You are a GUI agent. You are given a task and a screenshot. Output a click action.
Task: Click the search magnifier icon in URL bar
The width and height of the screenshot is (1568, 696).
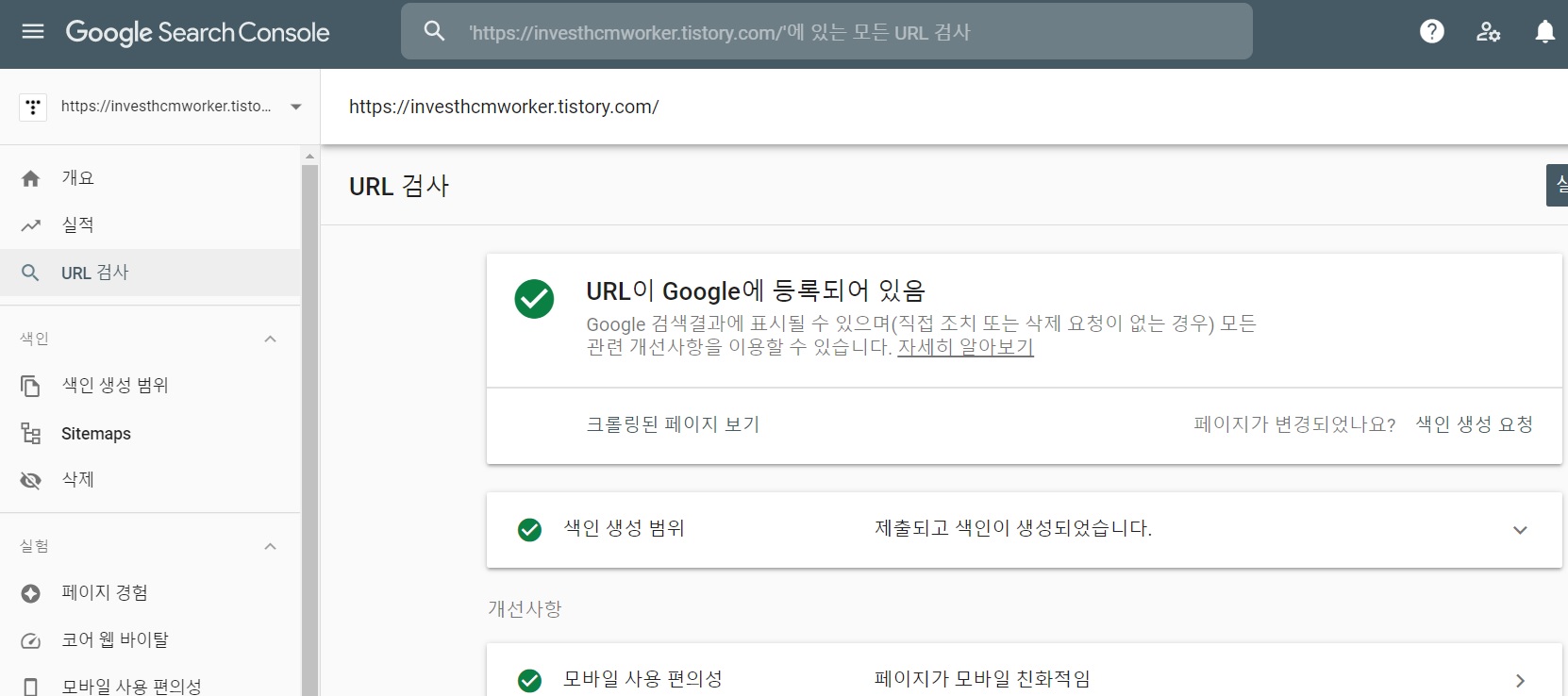(434, 31)
